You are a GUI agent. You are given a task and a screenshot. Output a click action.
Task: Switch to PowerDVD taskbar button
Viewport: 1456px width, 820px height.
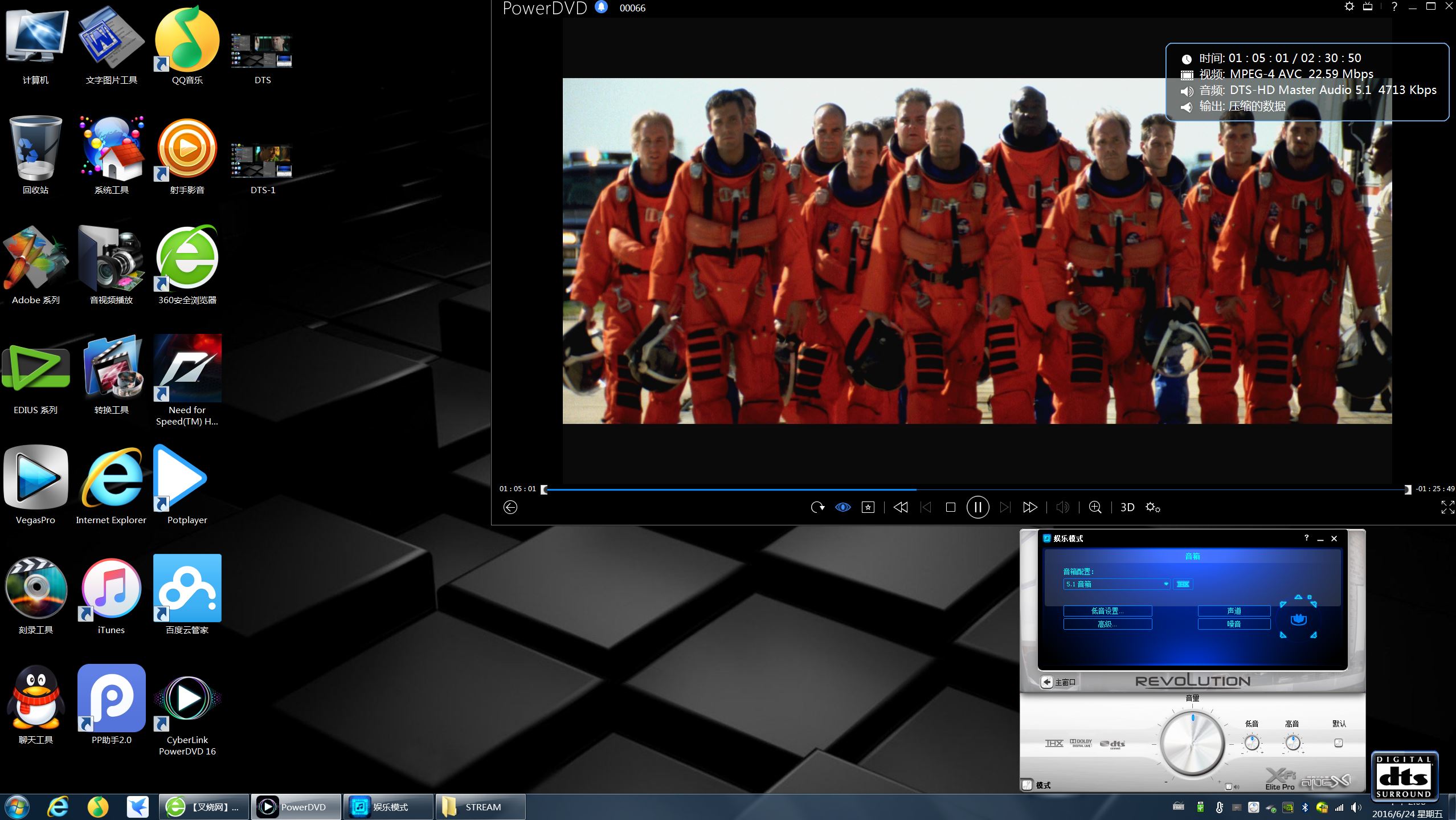(x=296, y=807)
